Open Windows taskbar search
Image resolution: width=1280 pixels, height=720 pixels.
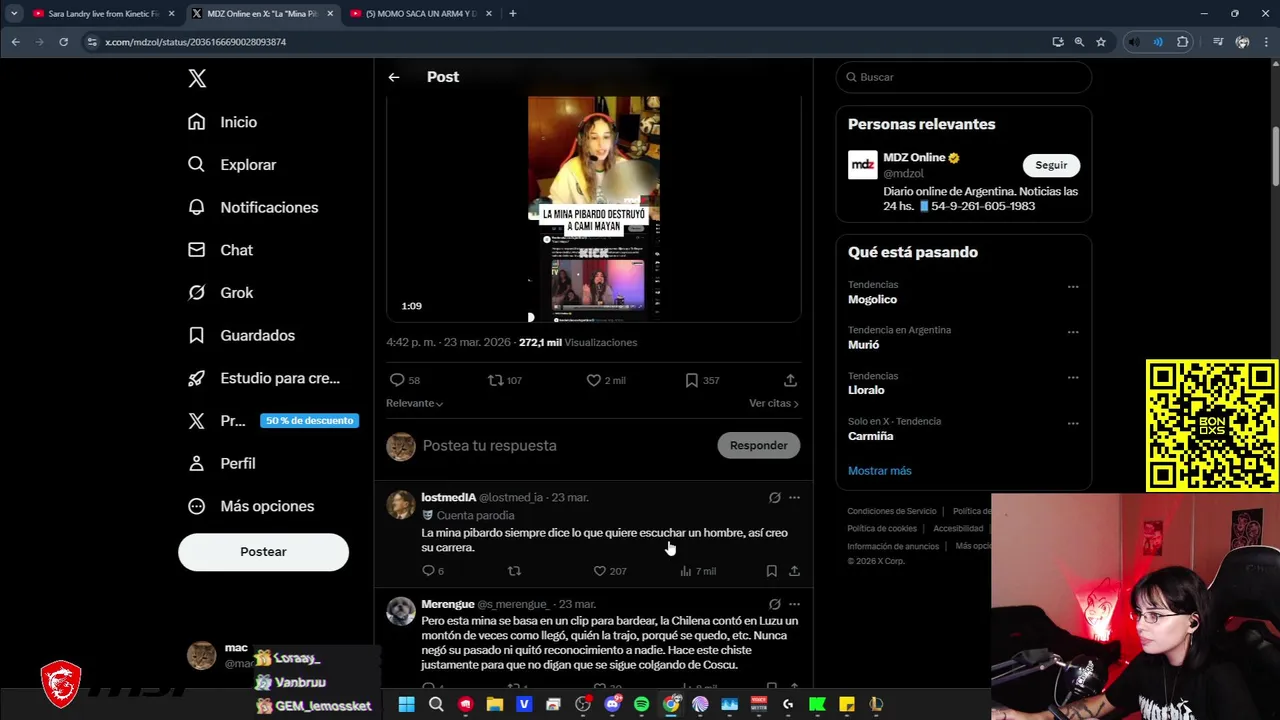point(436,705)
